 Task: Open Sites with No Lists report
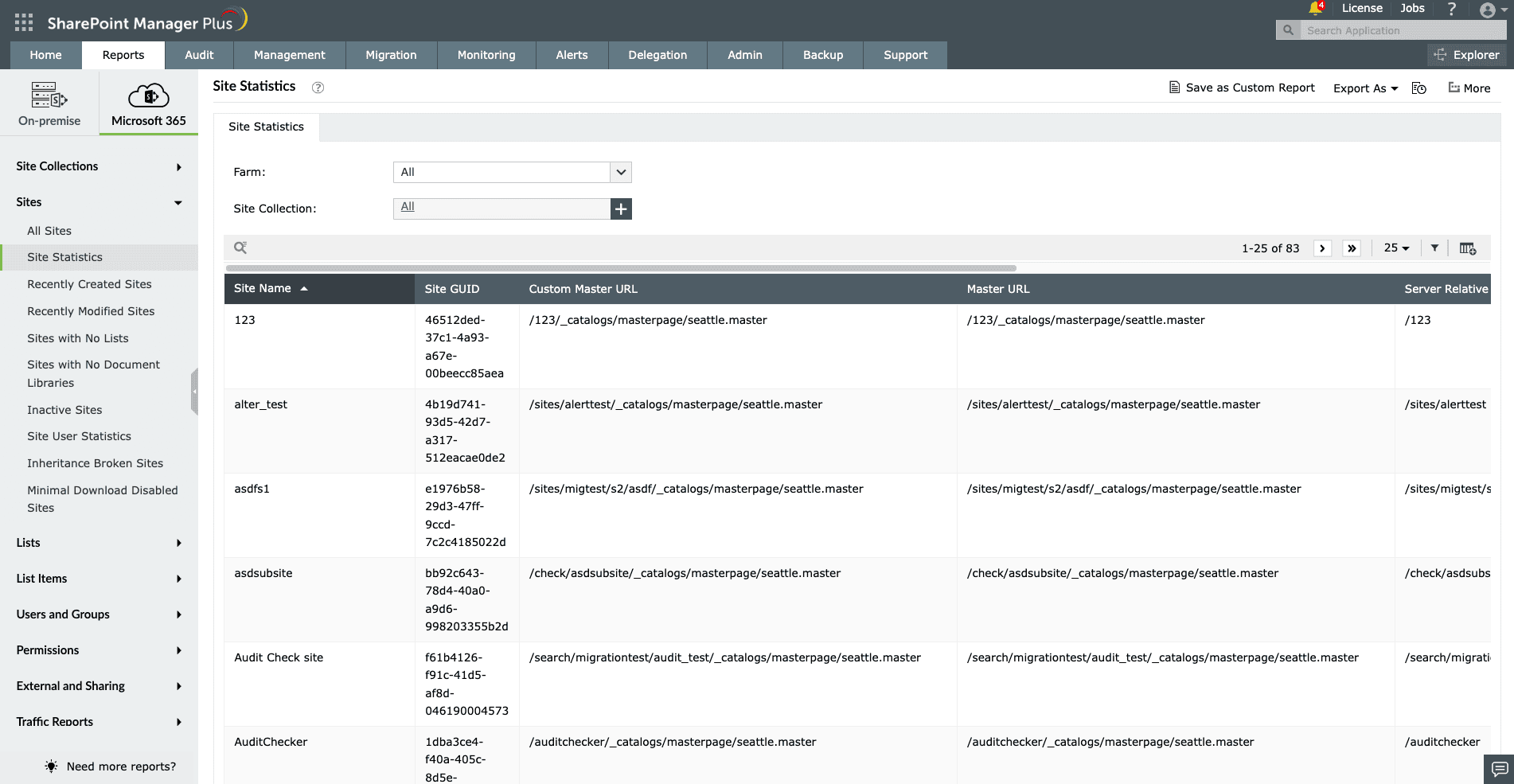click(x=78, y=338)
